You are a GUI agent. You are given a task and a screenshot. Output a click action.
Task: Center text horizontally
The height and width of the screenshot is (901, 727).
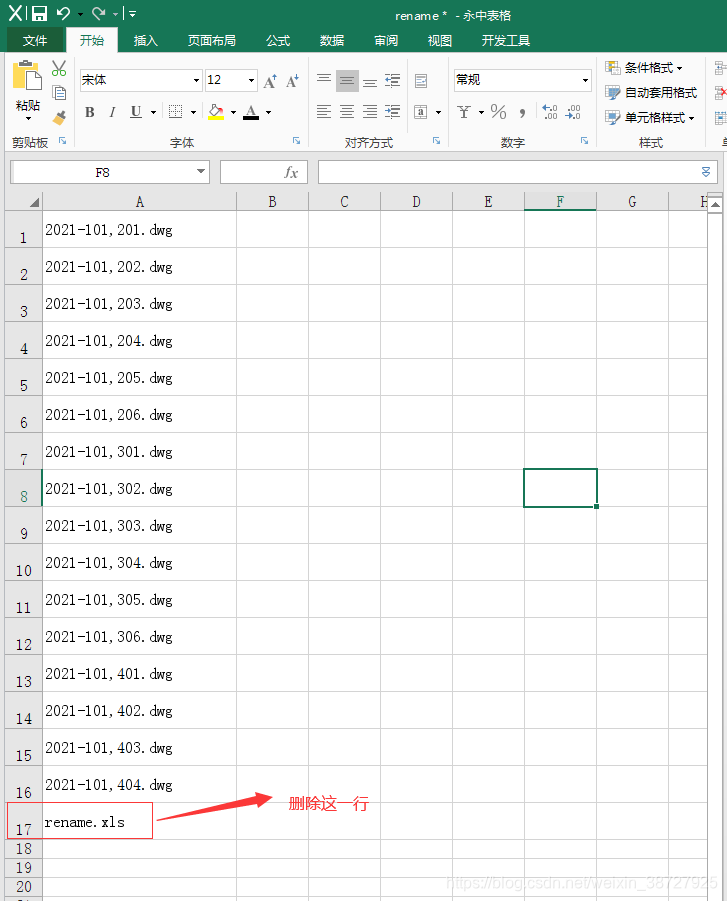(347, 111)
